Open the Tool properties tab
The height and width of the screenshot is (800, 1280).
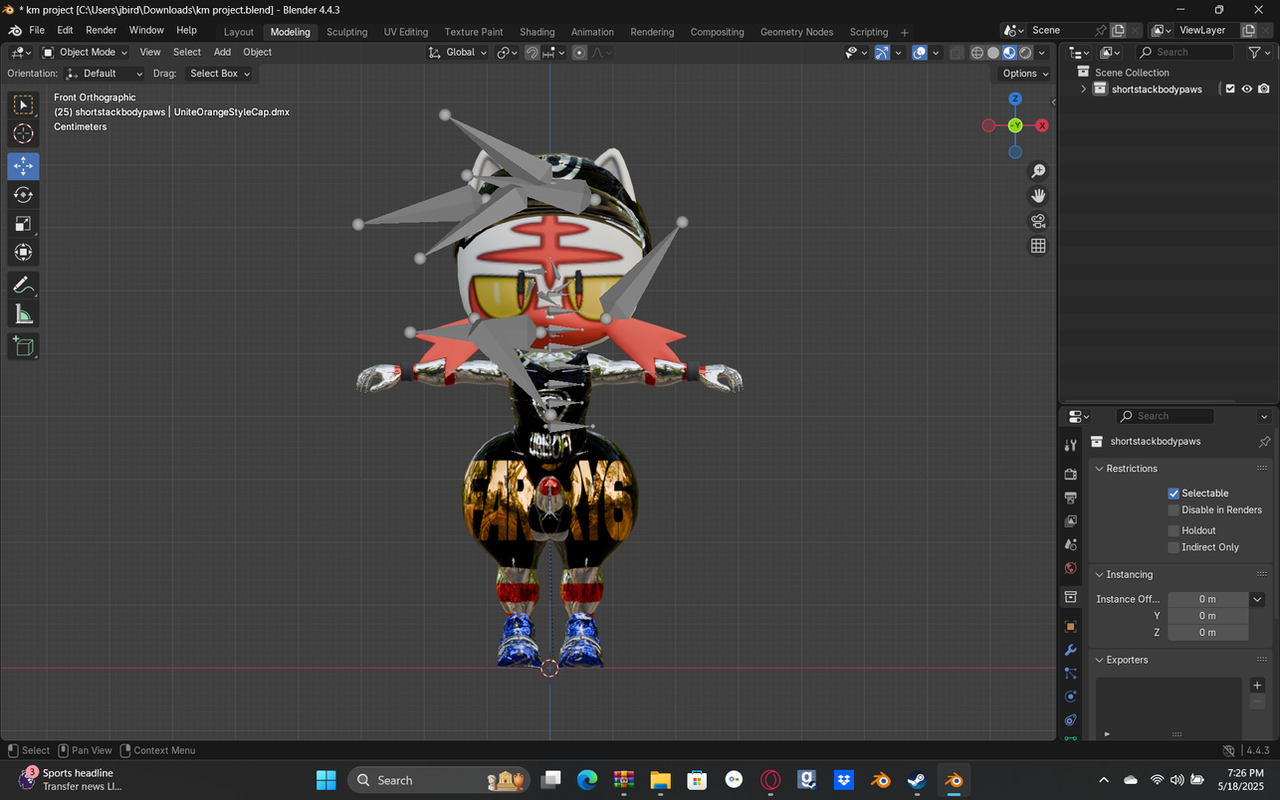pyautogui.click(x=1070, y=444)
